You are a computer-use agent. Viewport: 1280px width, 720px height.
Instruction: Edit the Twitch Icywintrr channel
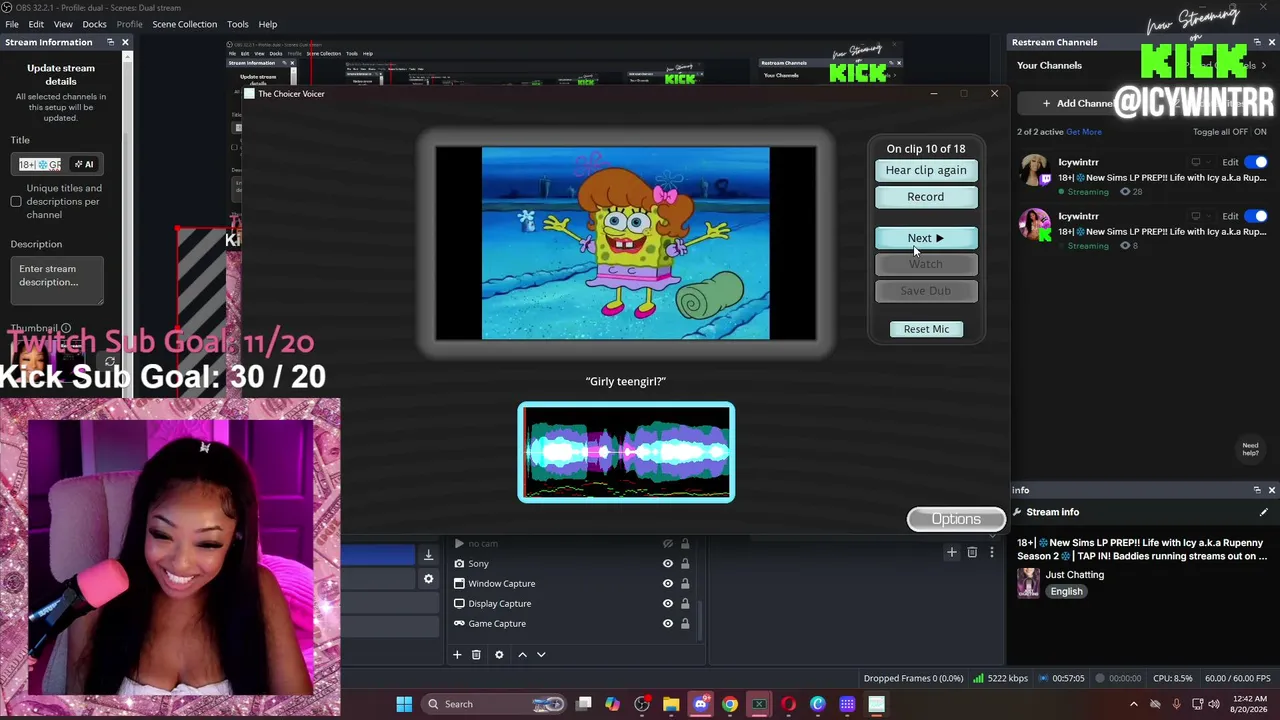1230,162
